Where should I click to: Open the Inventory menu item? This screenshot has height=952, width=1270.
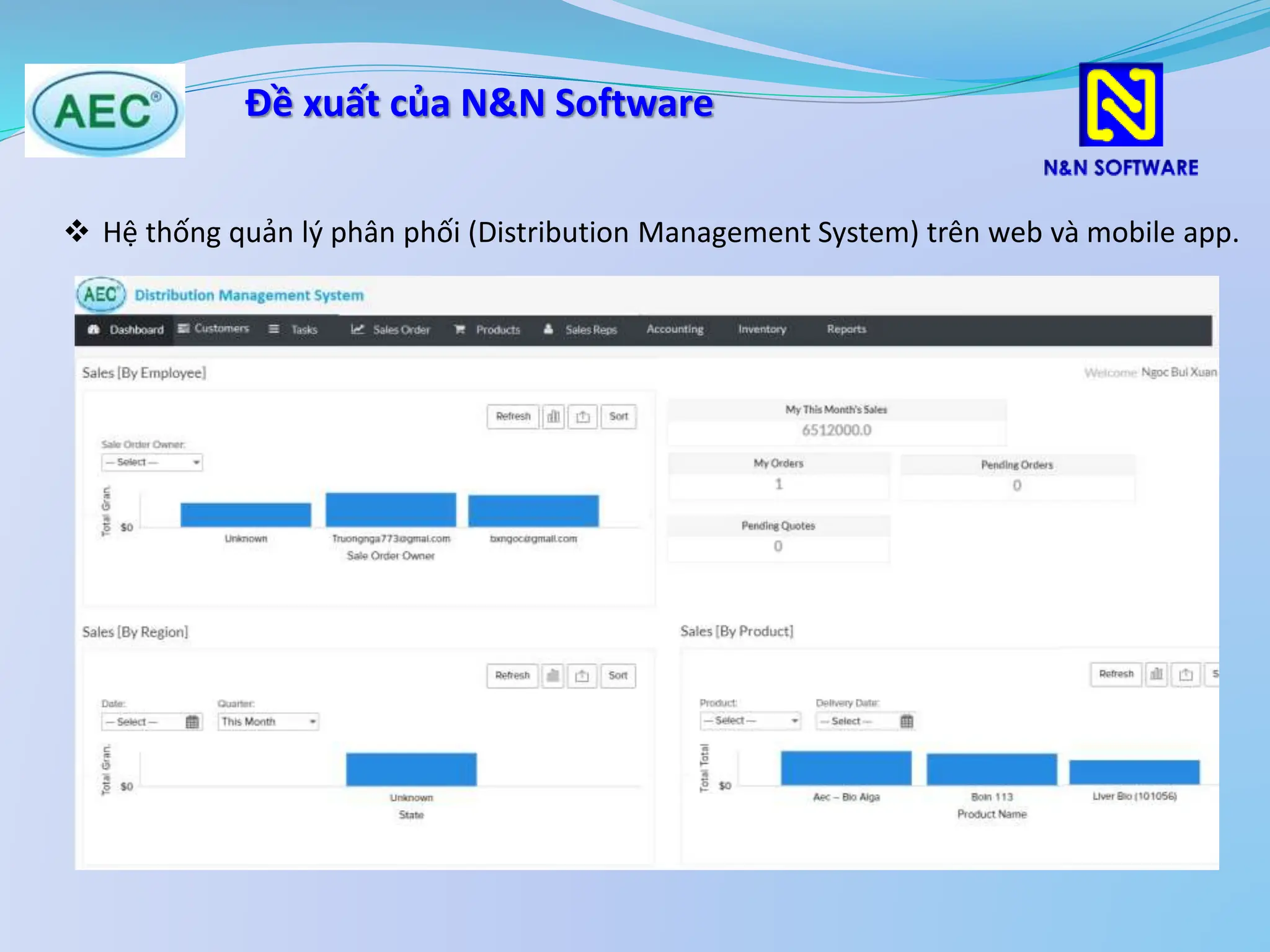click(x=762, y=330)
